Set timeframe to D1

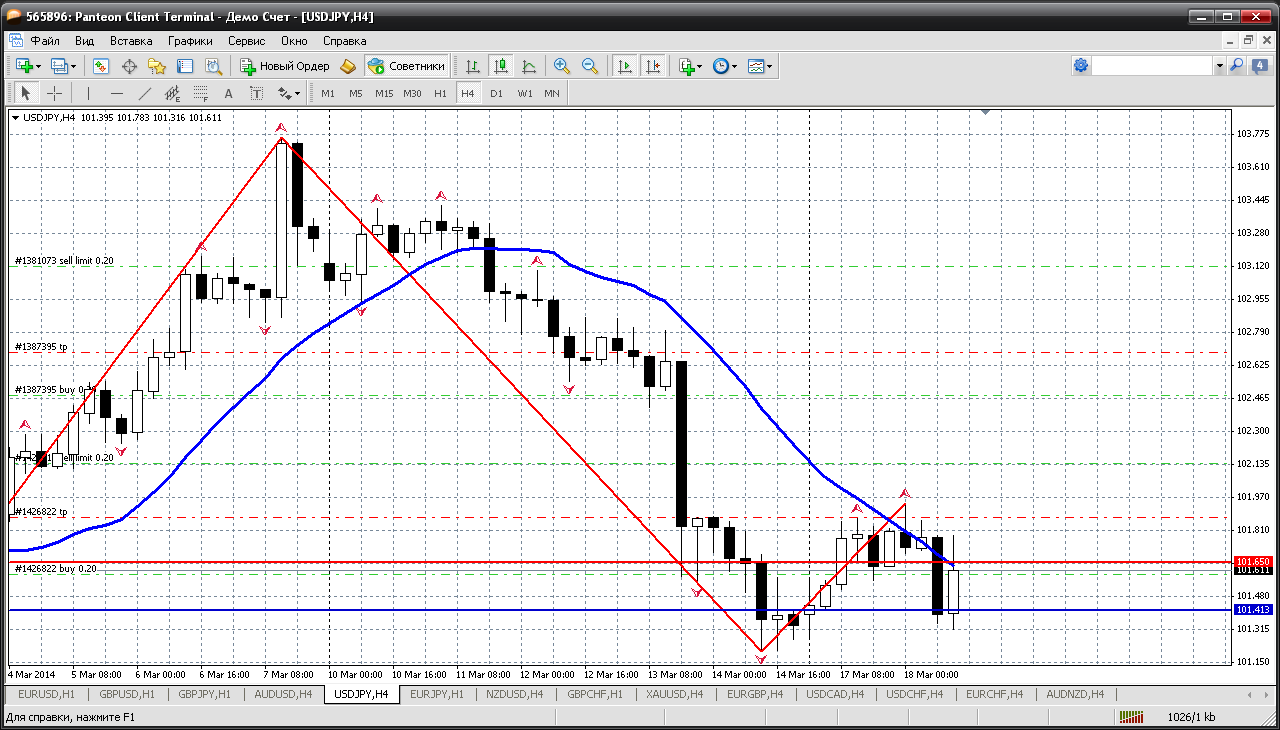tap(496, 93)
